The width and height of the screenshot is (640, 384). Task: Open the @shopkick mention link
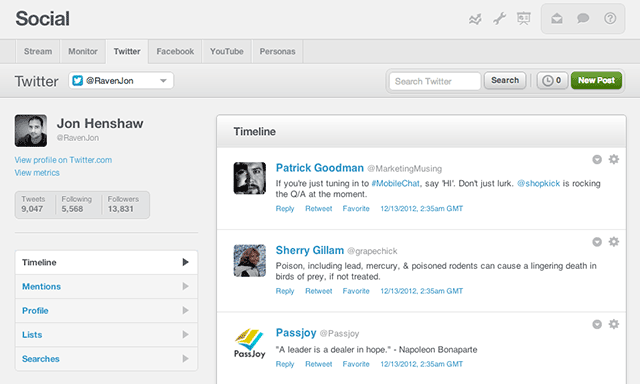point(538,184)
